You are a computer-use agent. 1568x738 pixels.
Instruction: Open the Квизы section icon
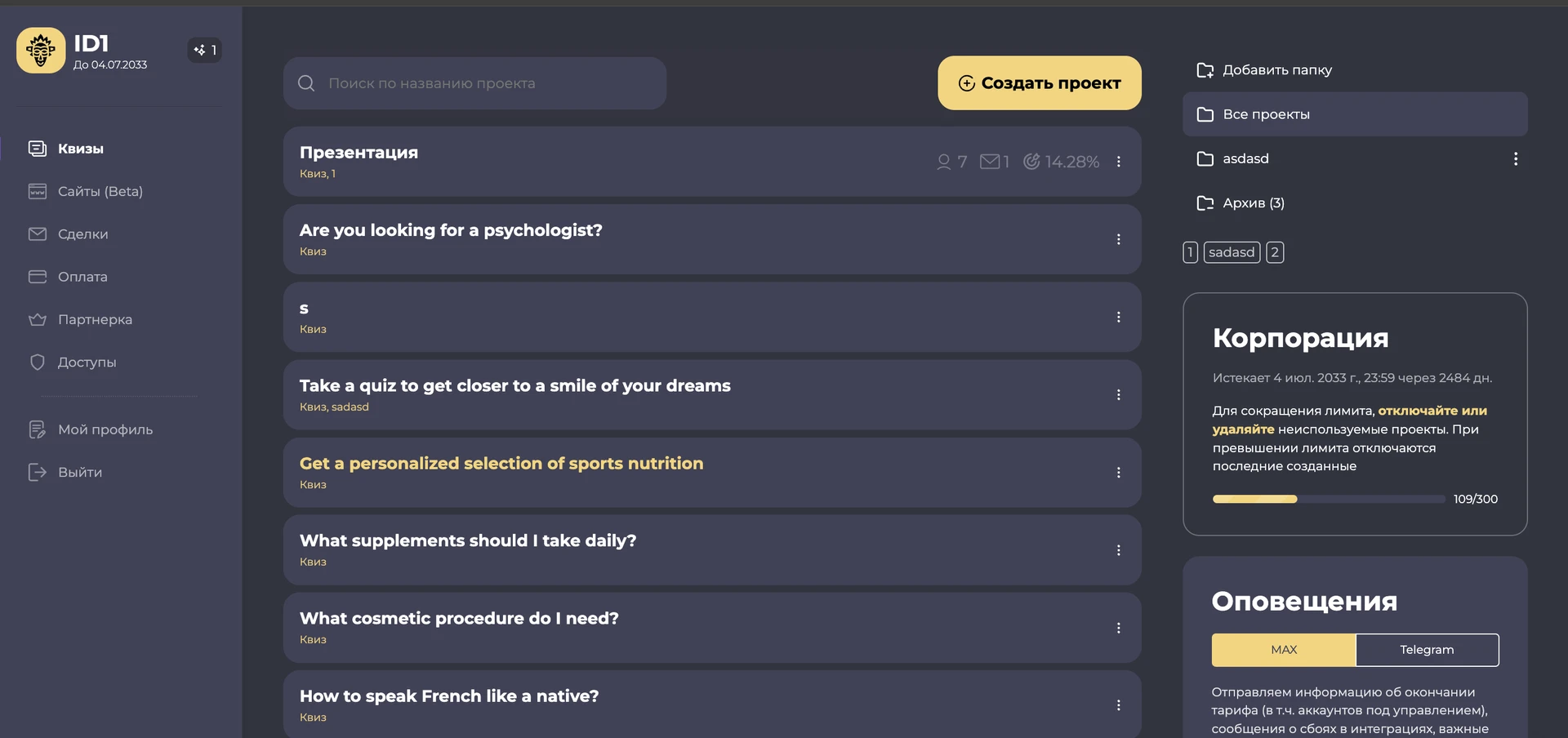click(x=38, y=149)
